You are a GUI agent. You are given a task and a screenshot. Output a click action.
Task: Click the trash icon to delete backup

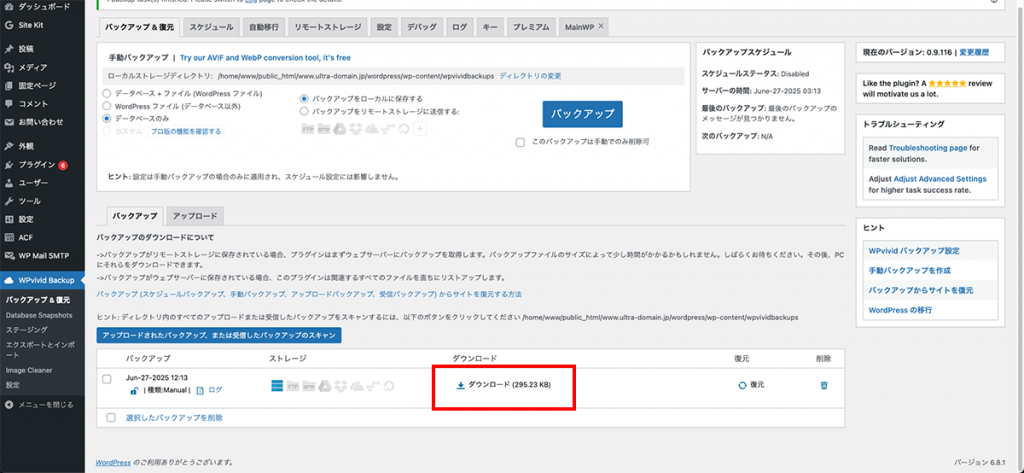[x=823, y=385]
